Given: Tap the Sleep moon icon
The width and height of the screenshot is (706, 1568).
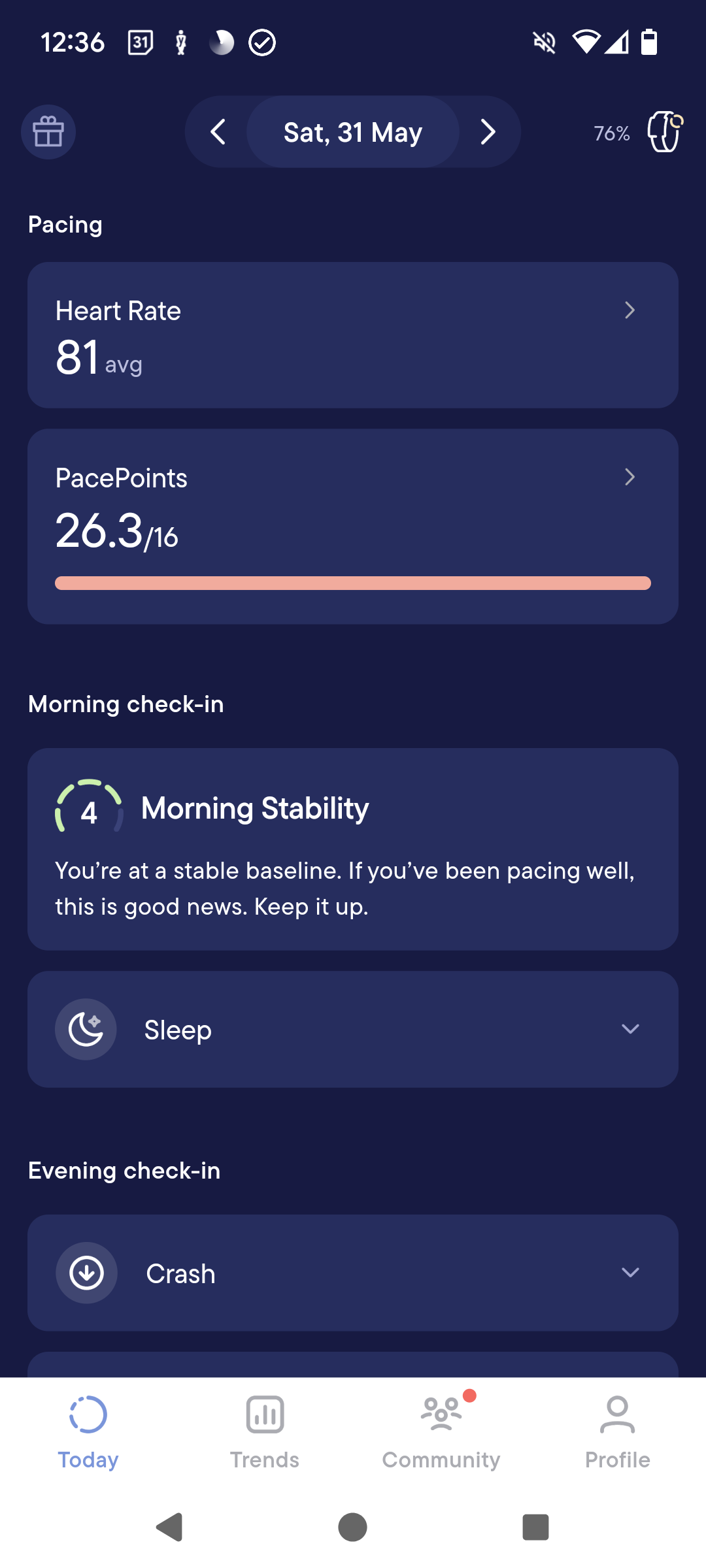Looking at the screenshot, I should tap(86, 1029).
